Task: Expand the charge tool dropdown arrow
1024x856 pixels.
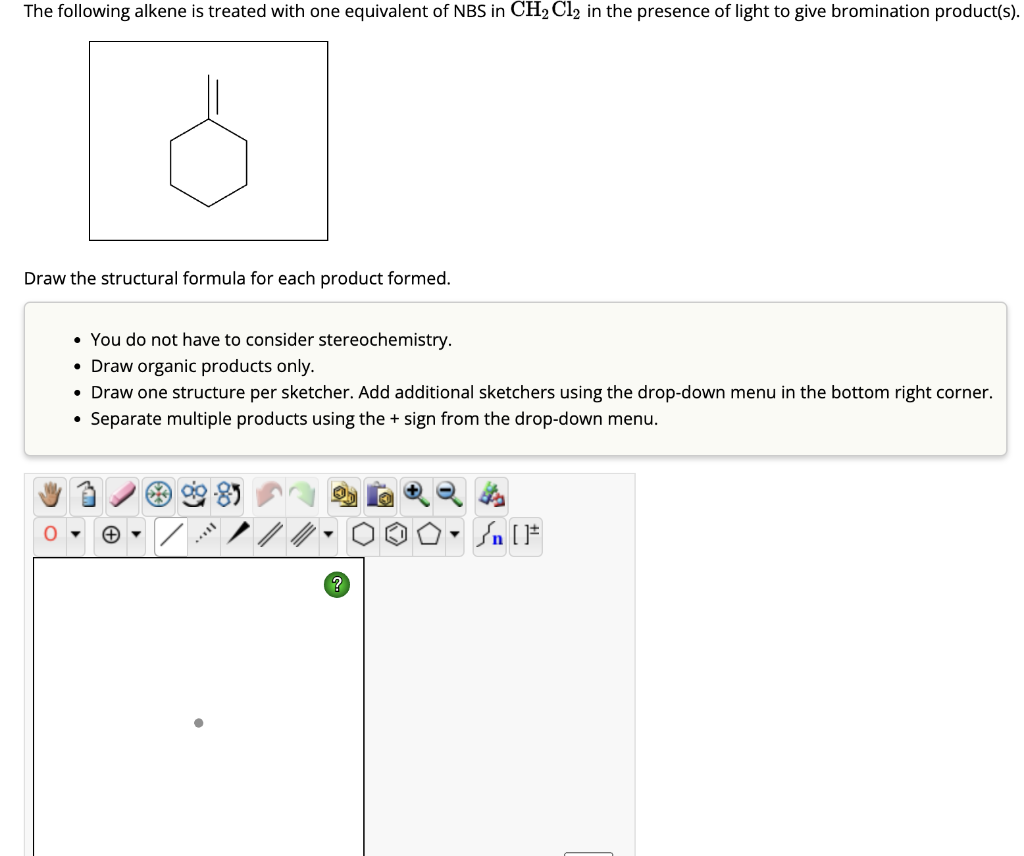Action: tap(136, 535)
